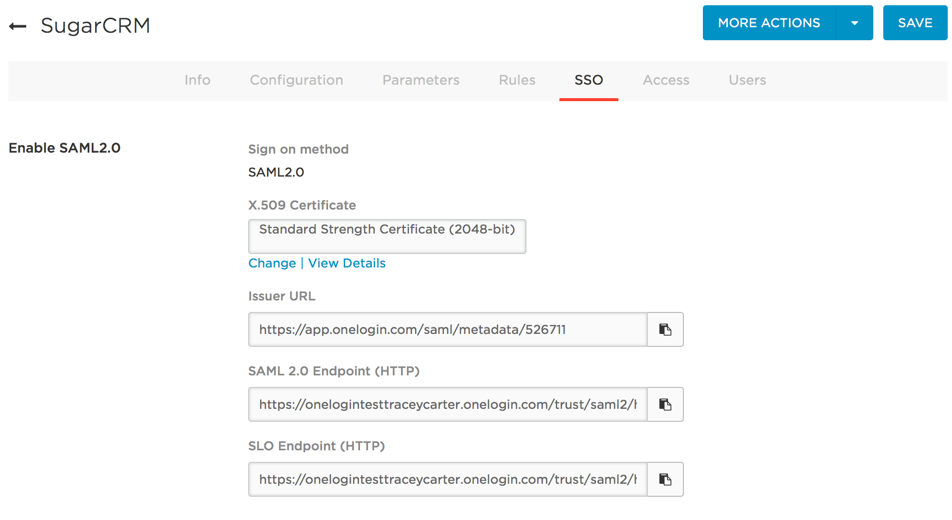Click the SSO tab
Viewport: 952px width, 520px height.
(588, 80)
